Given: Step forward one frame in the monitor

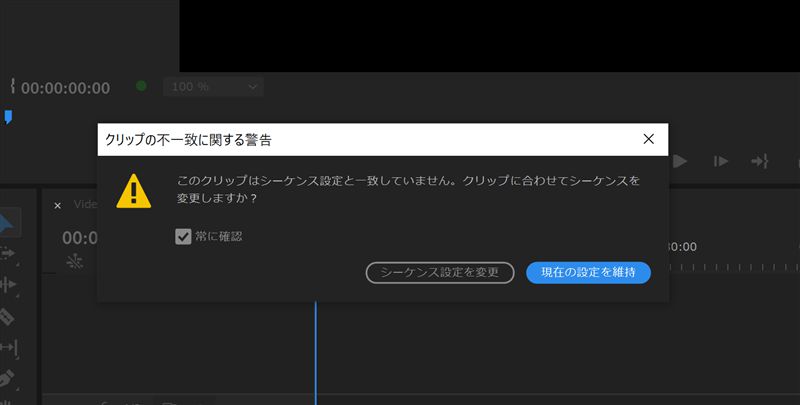Looking at the screenshot, I should click(x=721, y=161).
